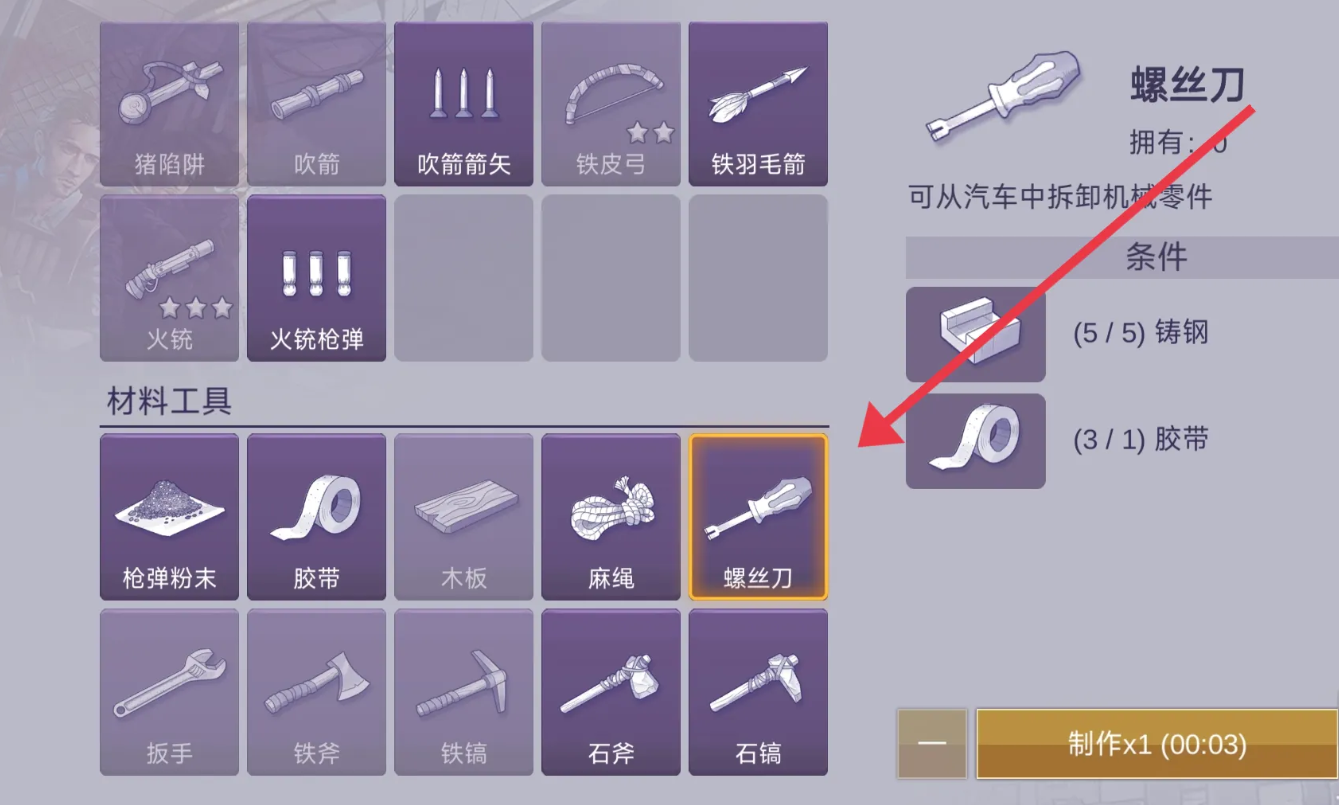
Task: Pick the 铁羽毛箭 feather arrow tile
Action: [758, 104]
